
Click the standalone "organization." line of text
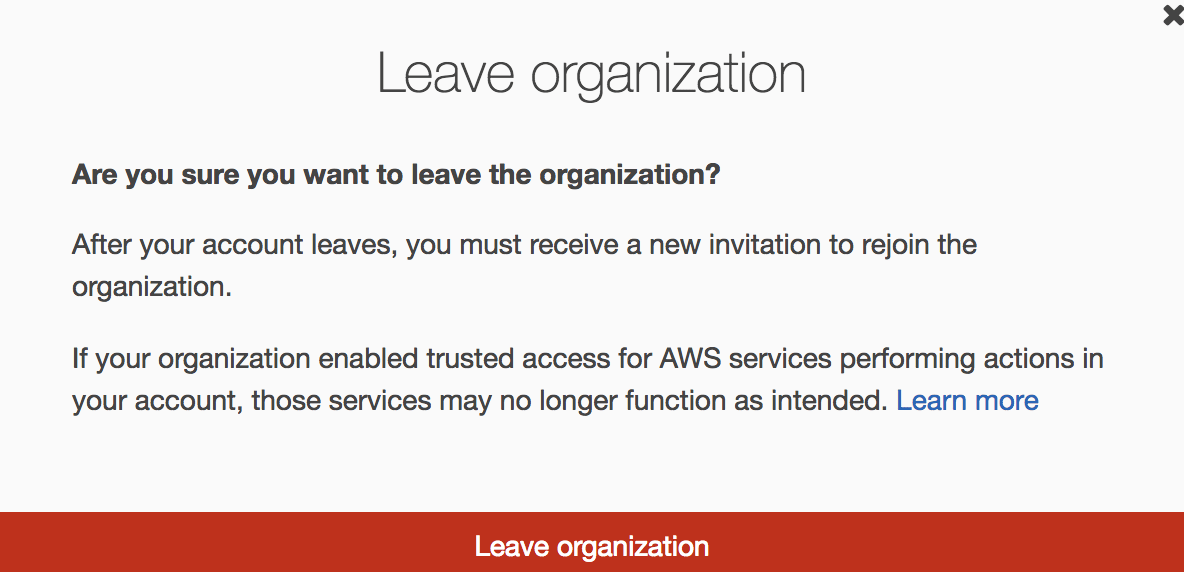[152, 288]
